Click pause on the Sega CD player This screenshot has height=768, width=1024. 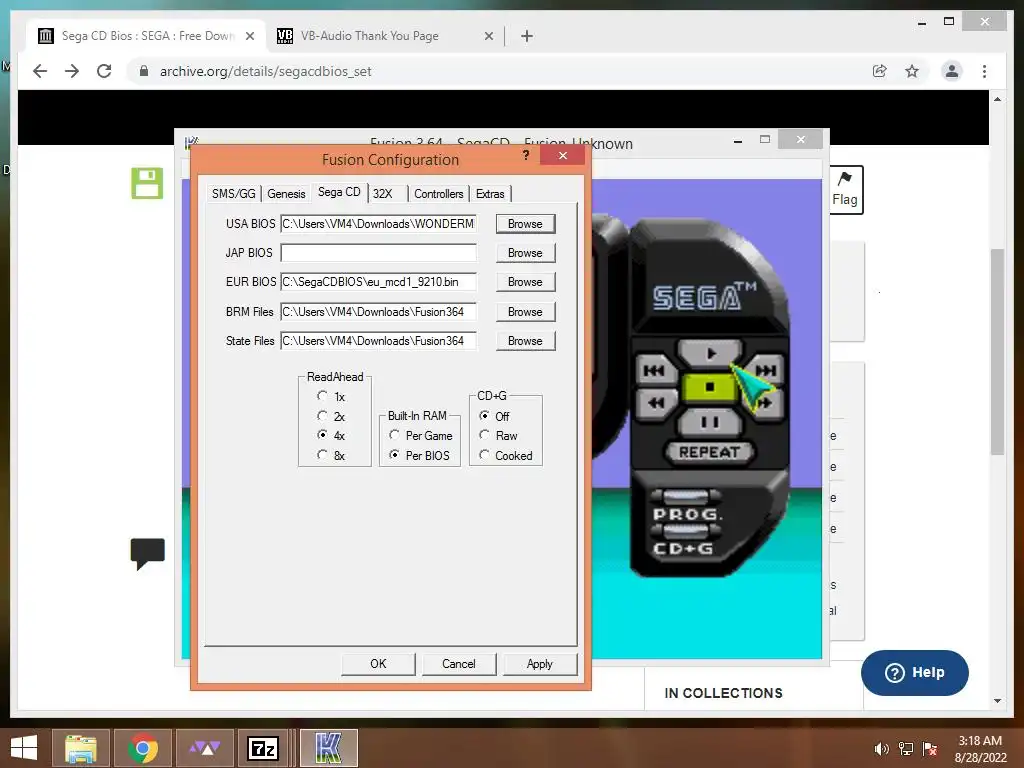point(710,422)
